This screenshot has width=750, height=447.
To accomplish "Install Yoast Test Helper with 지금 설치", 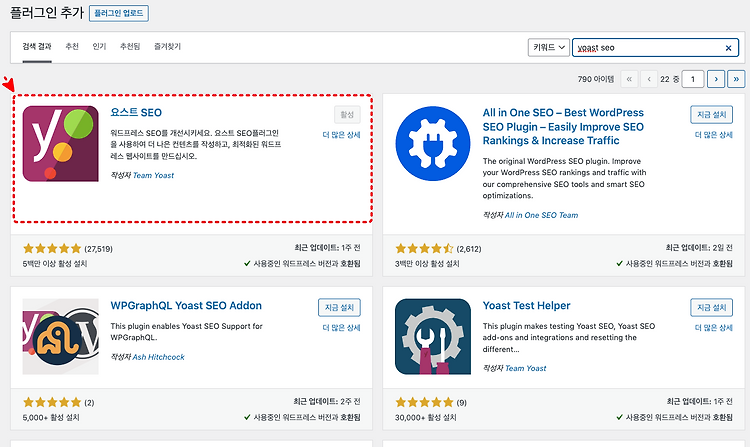I will click(711, 307).
